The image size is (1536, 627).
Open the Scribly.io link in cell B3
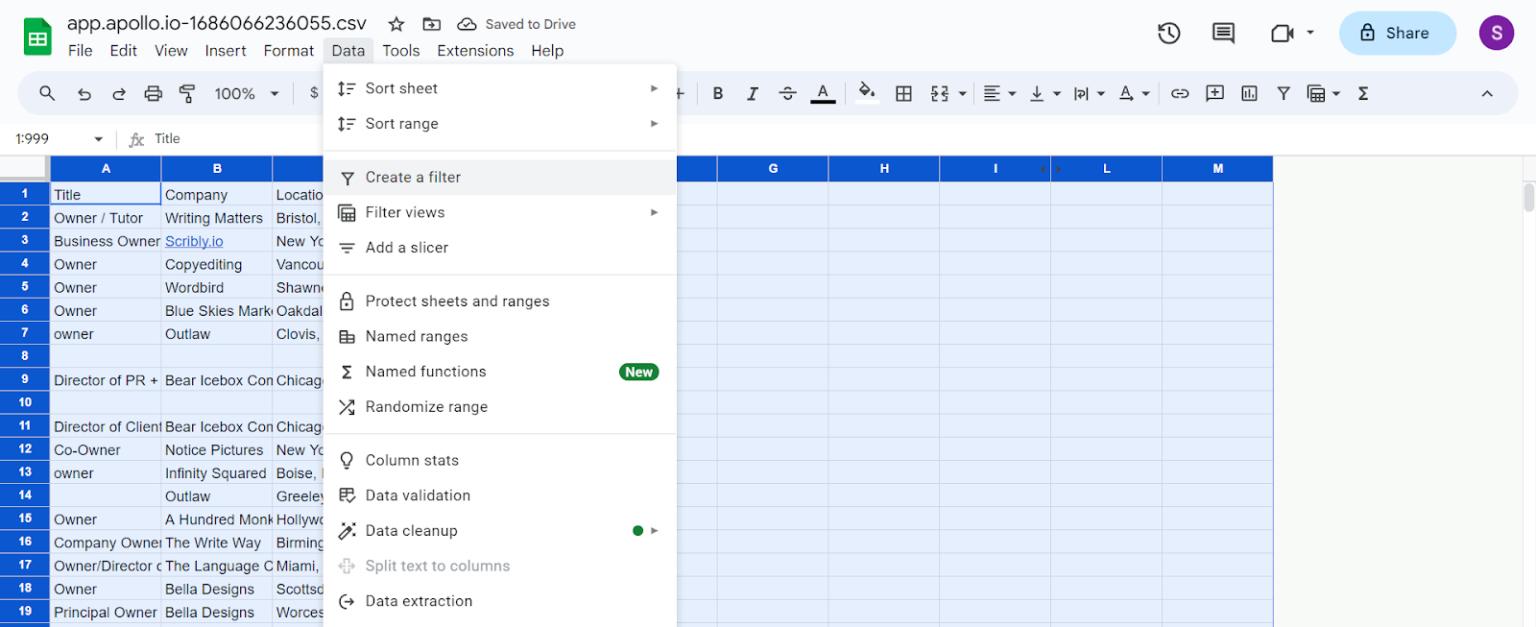194,241
